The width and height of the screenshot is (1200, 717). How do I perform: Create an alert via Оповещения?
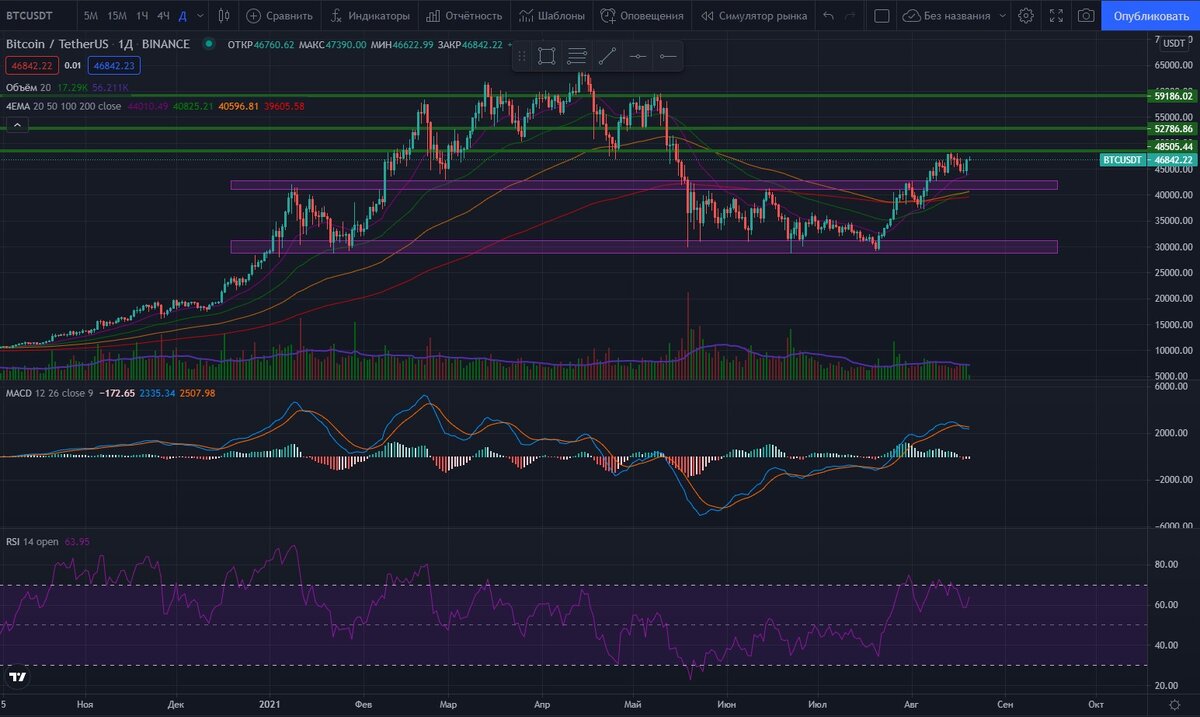click(641, 16)
